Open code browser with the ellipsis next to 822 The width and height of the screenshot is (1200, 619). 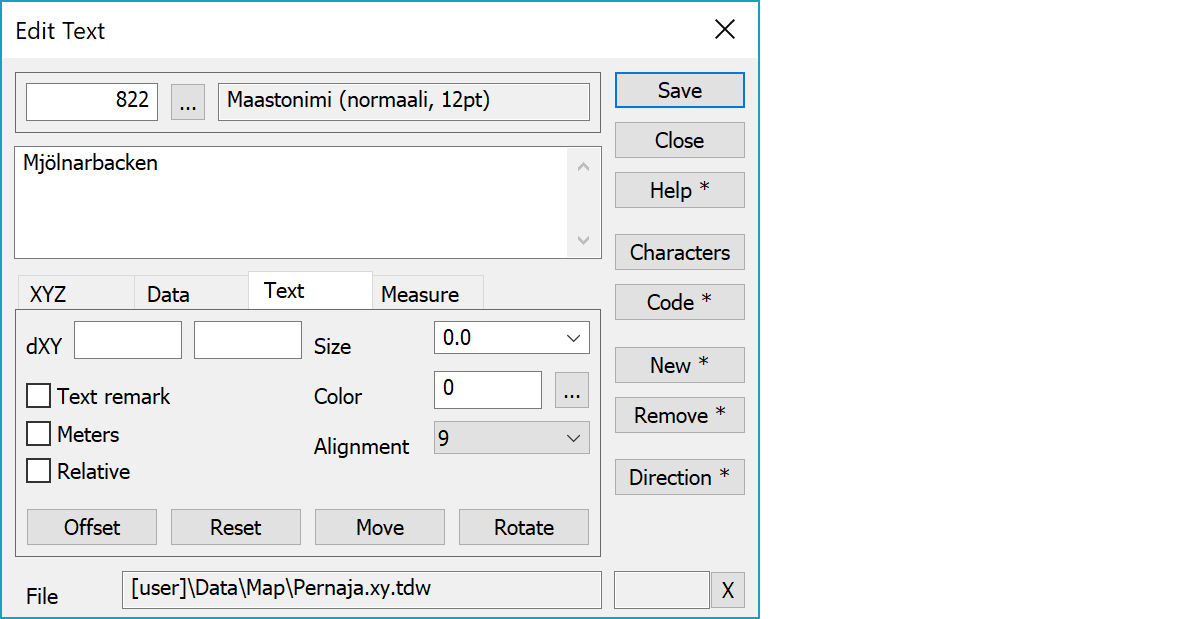click(x=188, y=102)
